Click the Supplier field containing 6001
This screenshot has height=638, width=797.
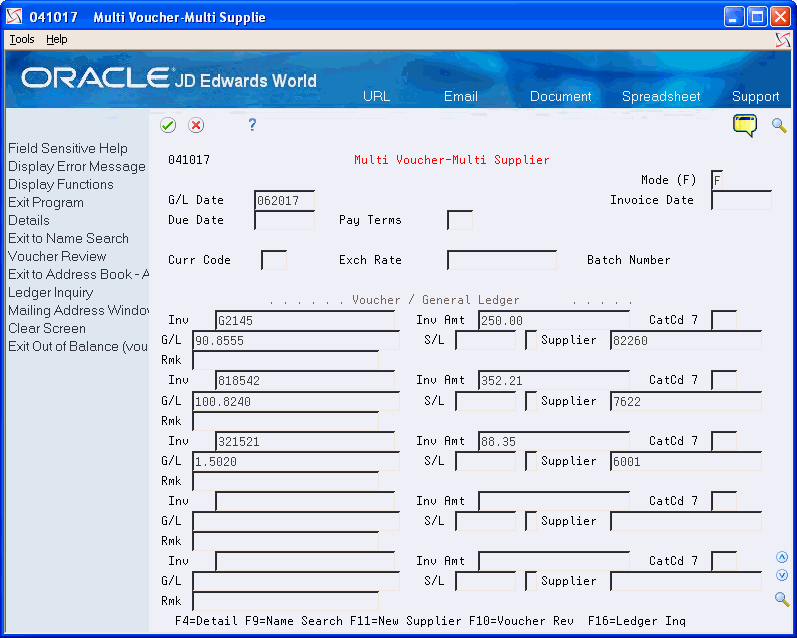(686, 461)
